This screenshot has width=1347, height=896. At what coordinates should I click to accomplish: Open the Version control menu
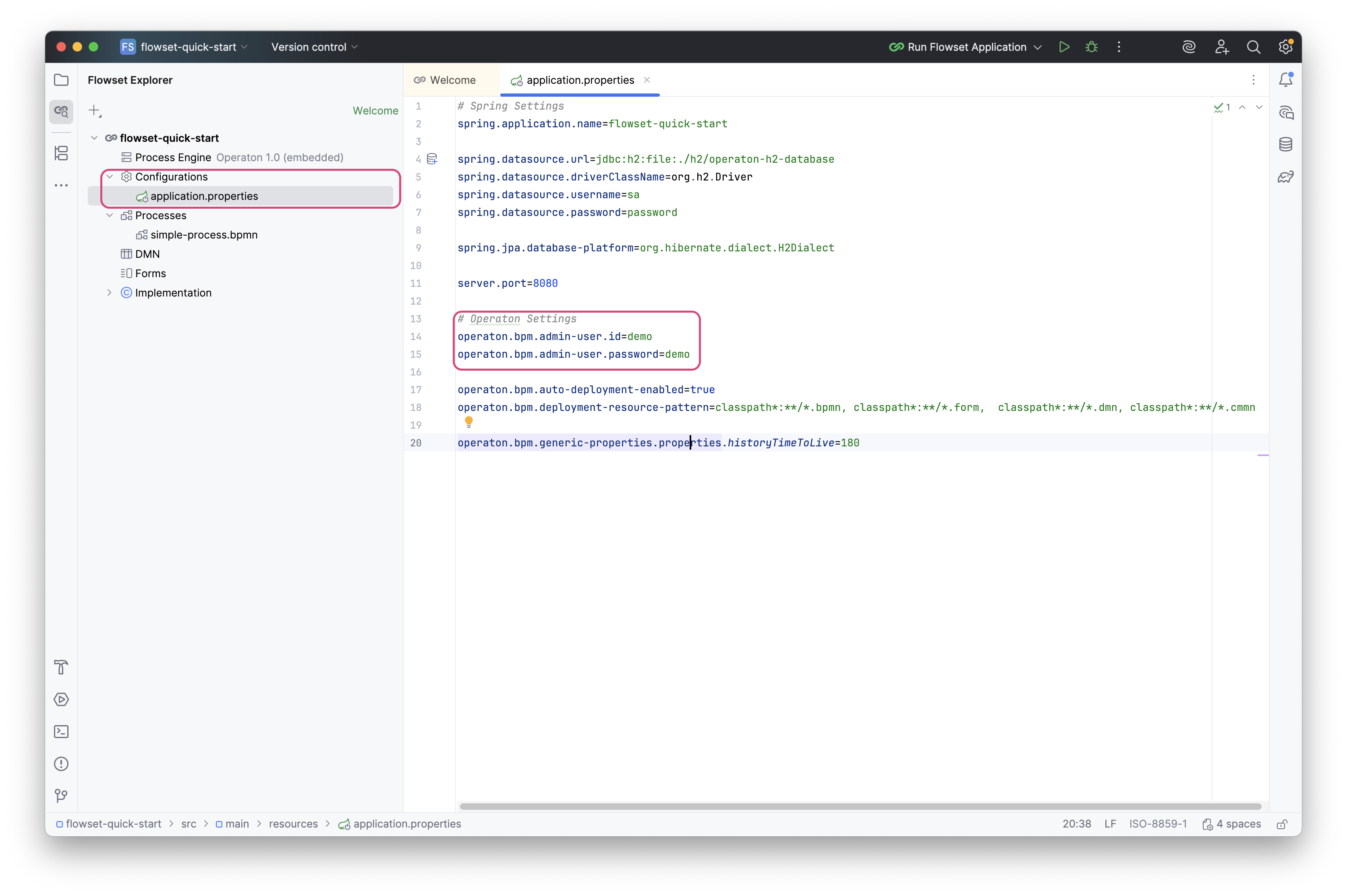click(314, 47)
